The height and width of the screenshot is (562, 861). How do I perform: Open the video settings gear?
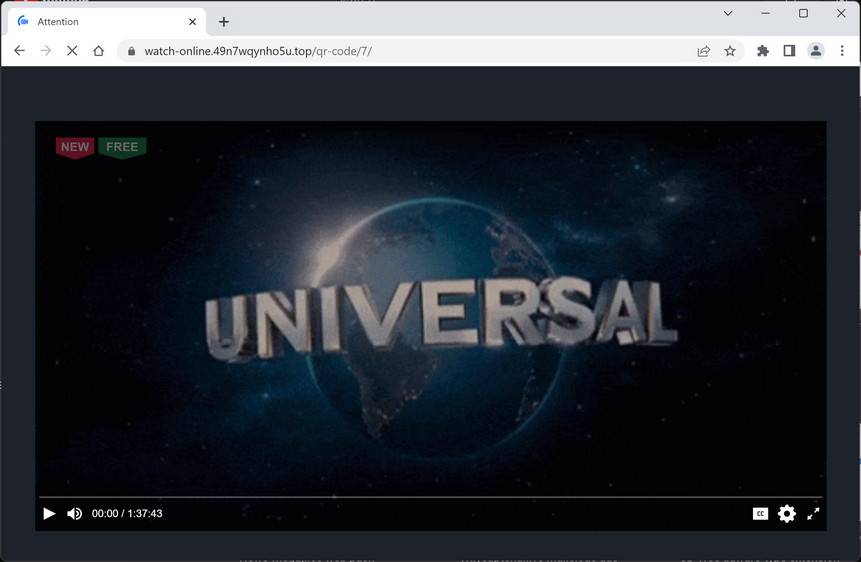coord(786,513)
